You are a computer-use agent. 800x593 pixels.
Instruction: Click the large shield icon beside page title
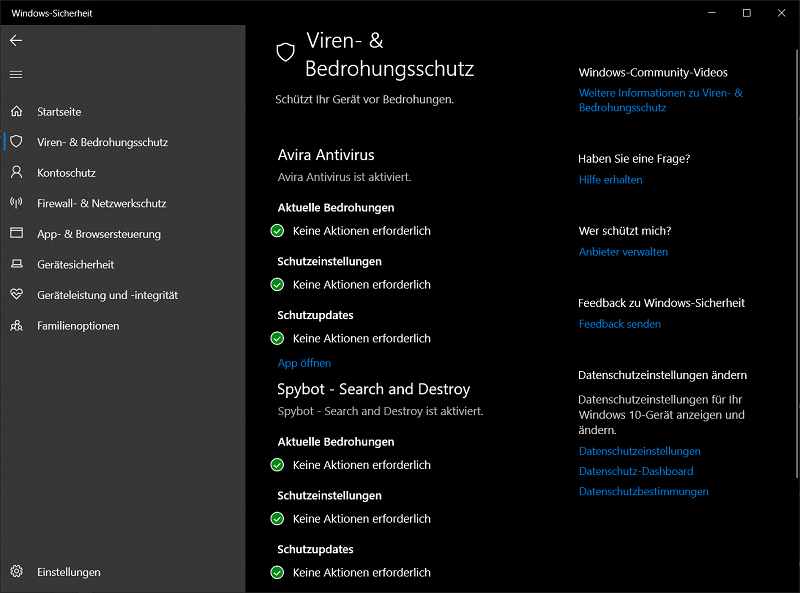tap(285, 52)
